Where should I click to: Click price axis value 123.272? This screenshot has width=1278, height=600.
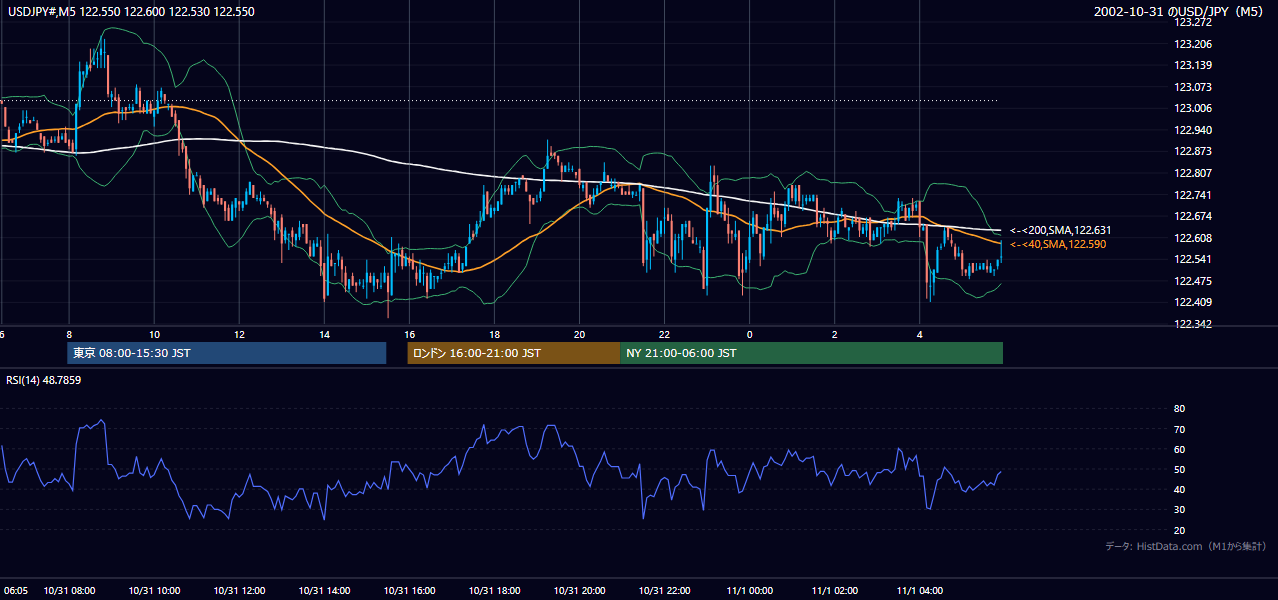tap(1193, 22)
